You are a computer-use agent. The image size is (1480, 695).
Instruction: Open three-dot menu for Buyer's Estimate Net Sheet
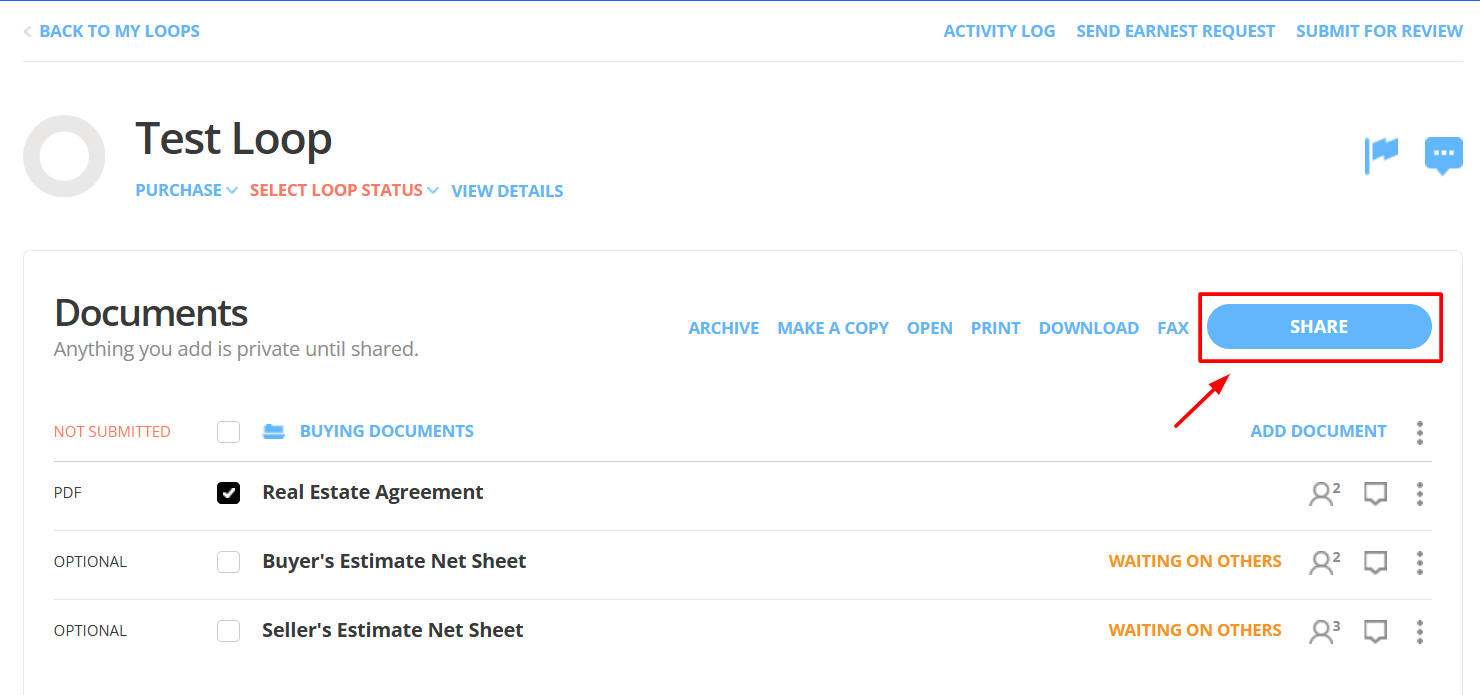tap(1419, 562)
